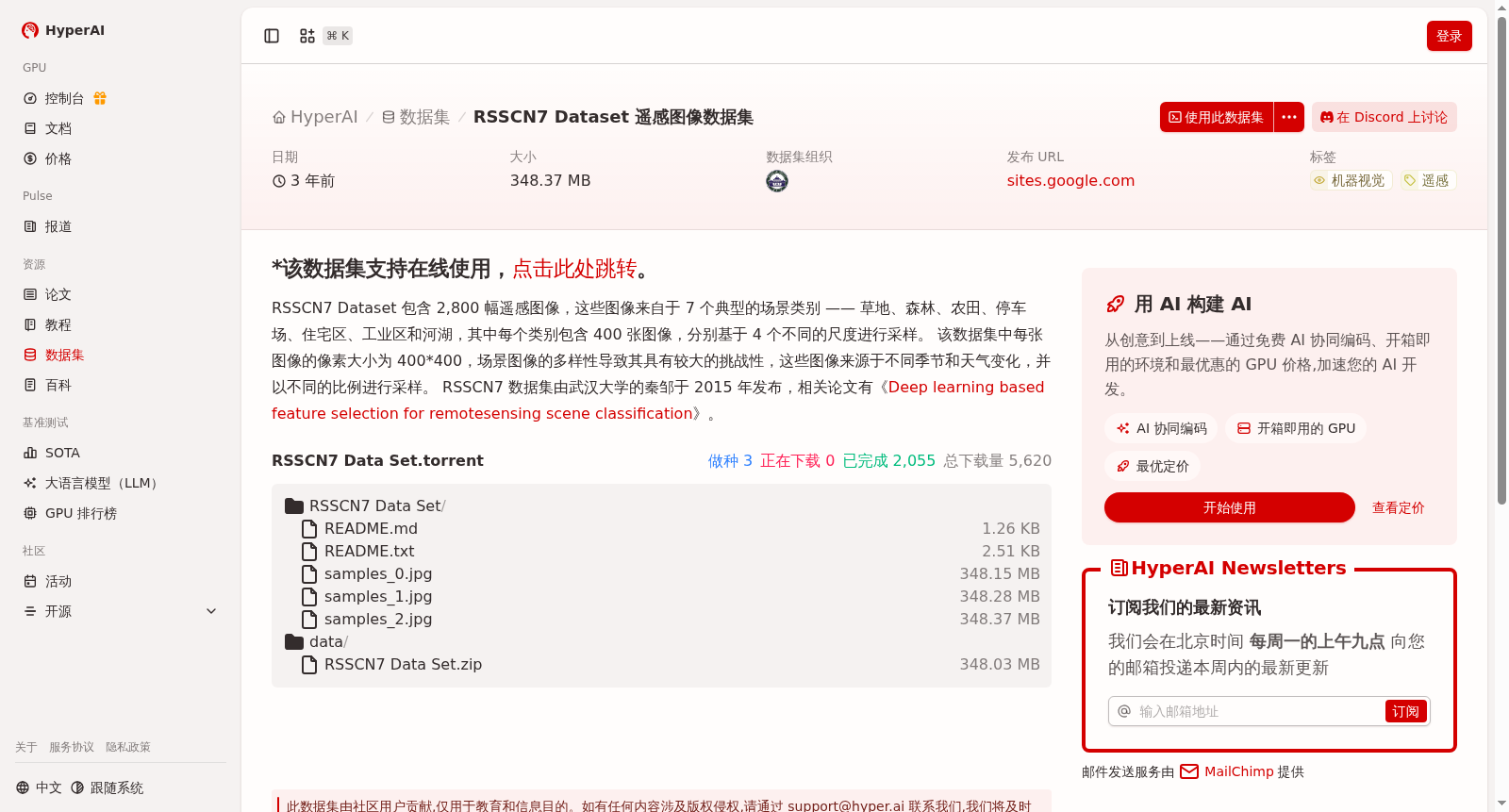Open 教程 in the sidebar
Viewport: 1509px width, 812px height.
tap(58, 324)
